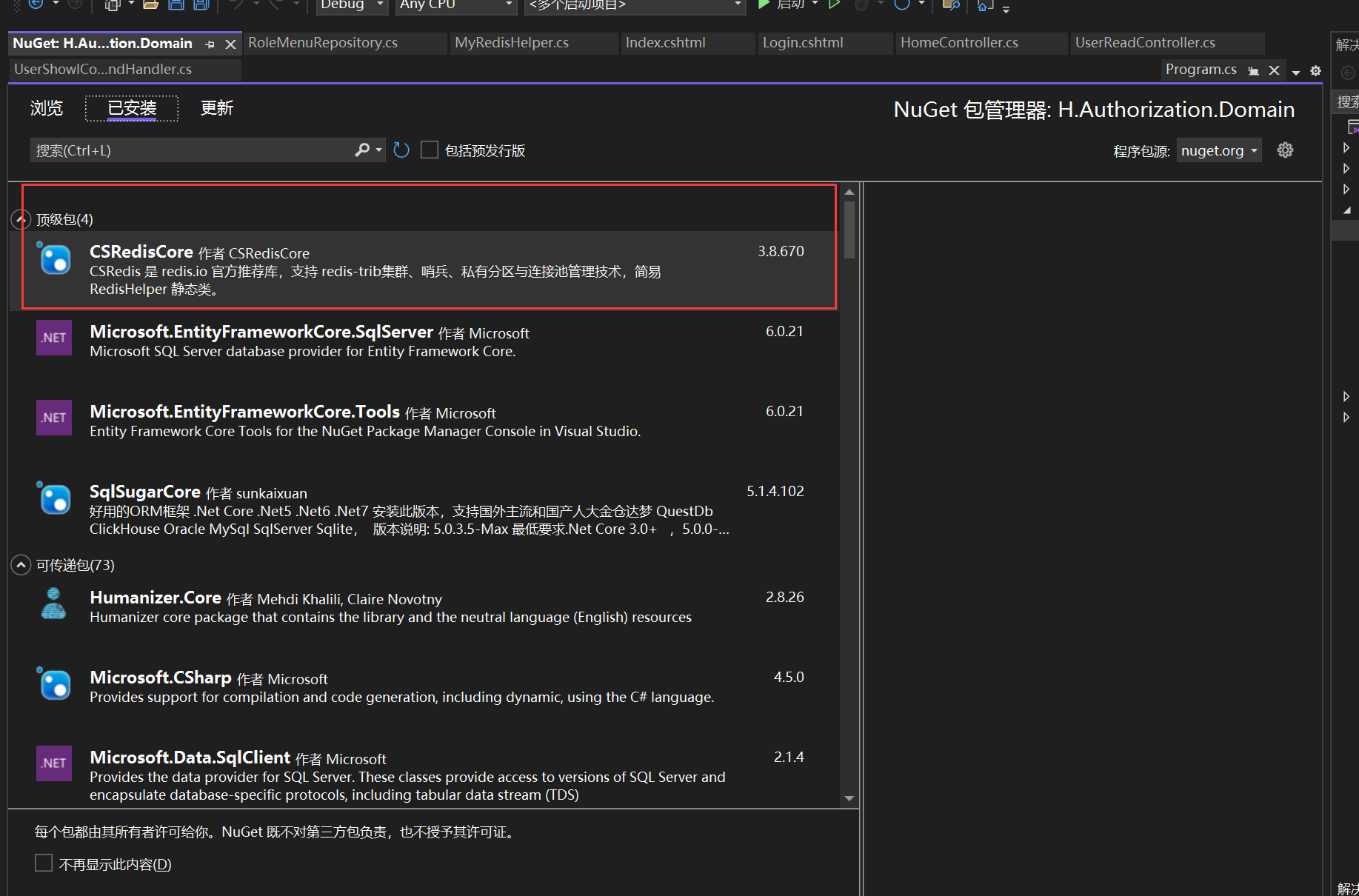Click the Solution Explorer back arrow icon
The image size is (1359, 896).
(1348, 73)
